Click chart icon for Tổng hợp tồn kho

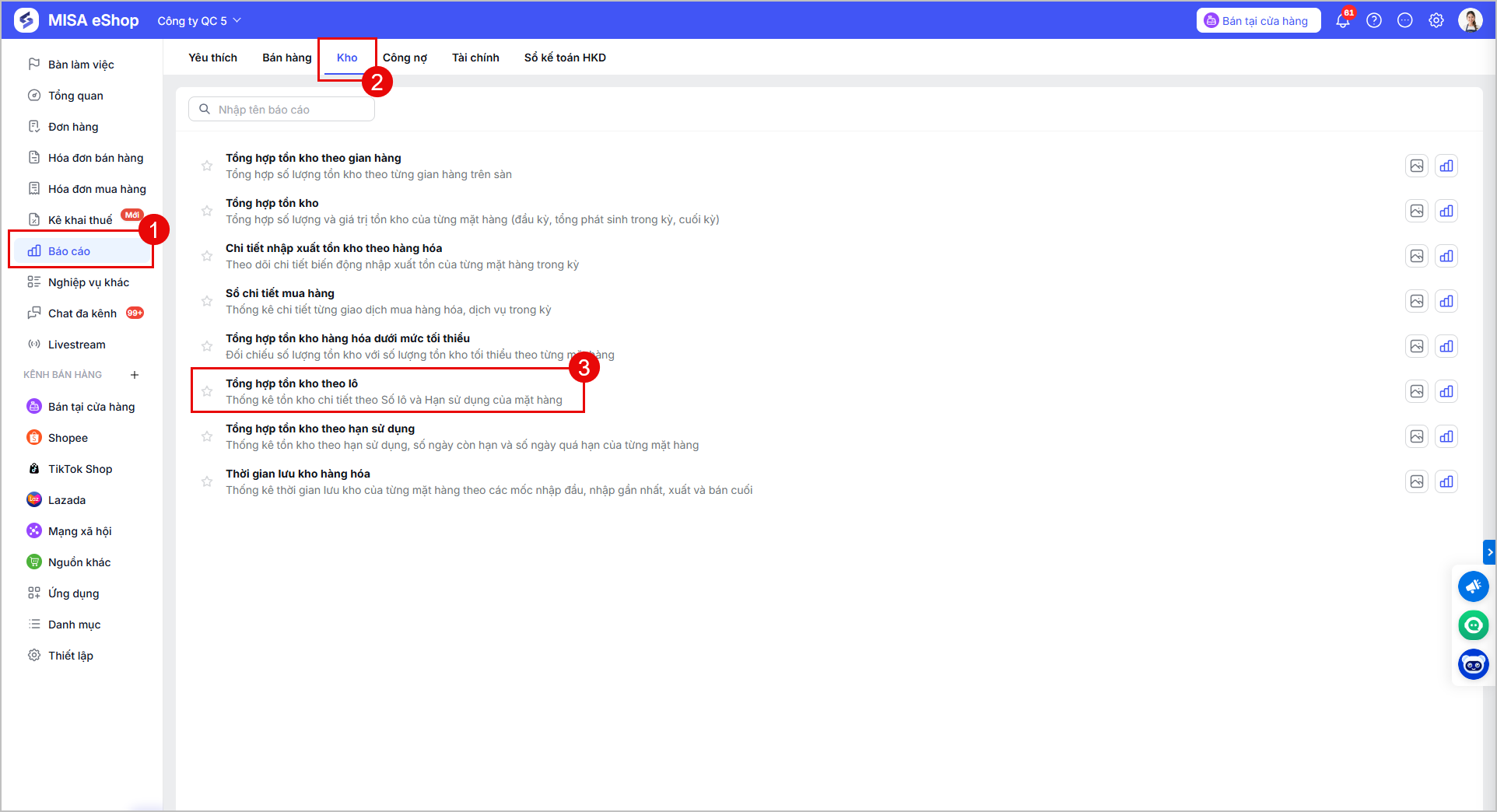pos(1446,211)
